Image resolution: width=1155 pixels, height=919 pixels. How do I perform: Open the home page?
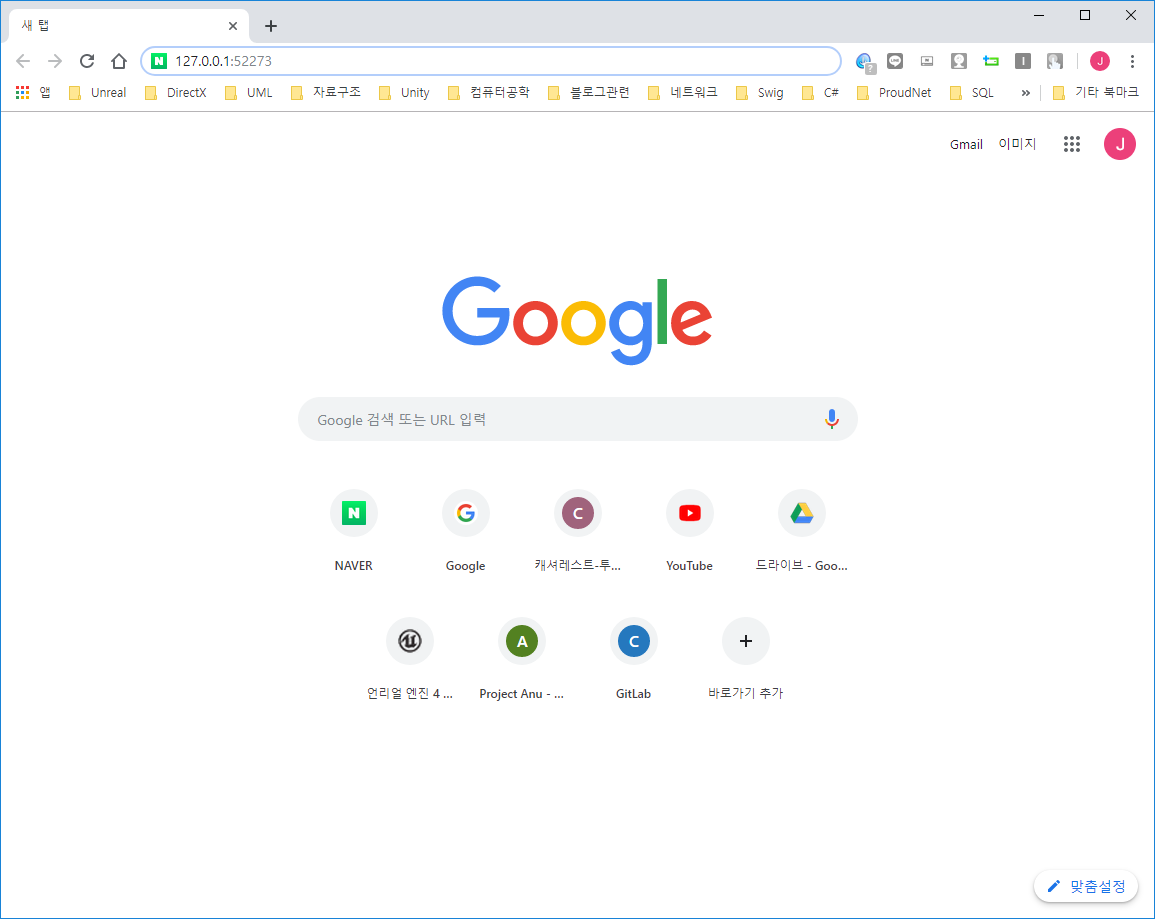119,61
